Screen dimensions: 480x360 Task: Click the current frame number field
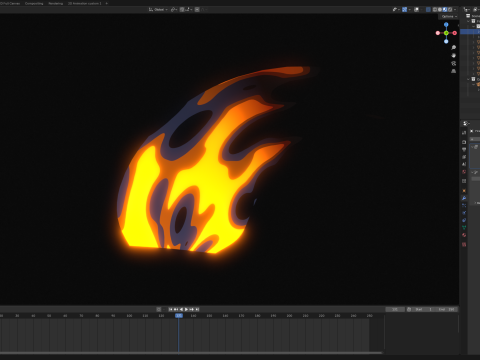[x=395, y=309]
